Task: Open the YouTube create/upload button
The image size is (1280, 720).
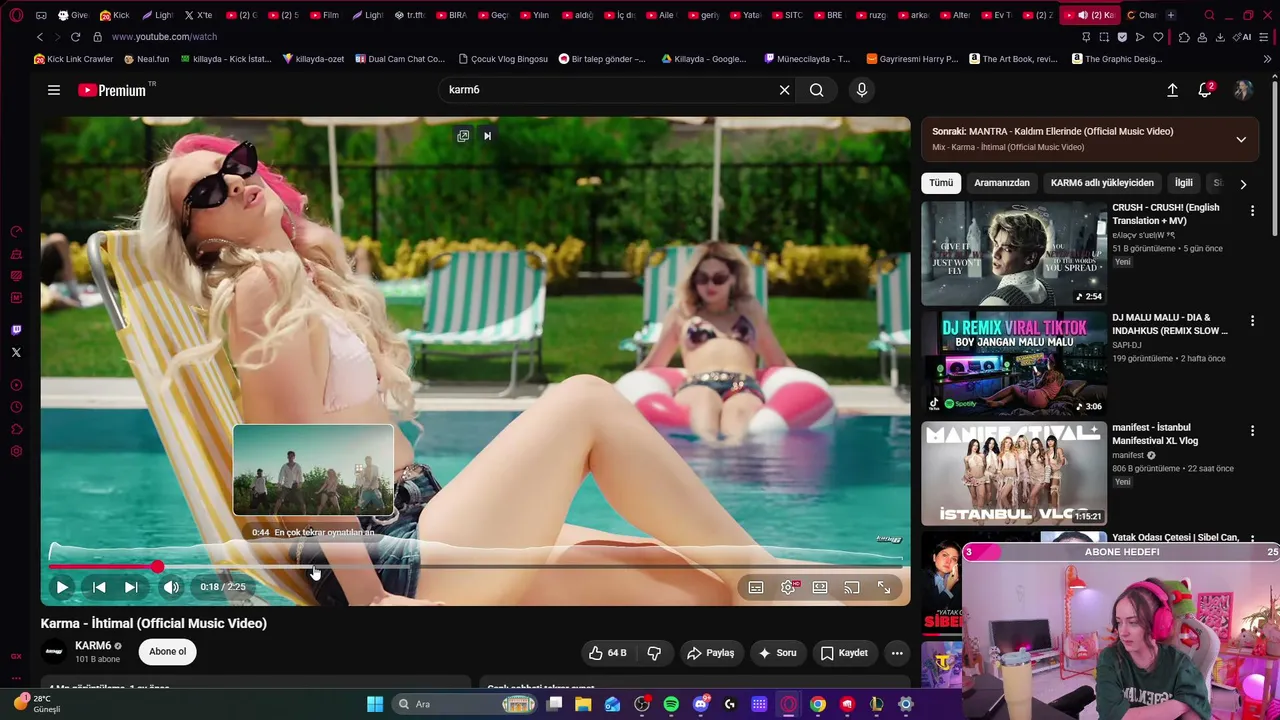Action: 1172,90
